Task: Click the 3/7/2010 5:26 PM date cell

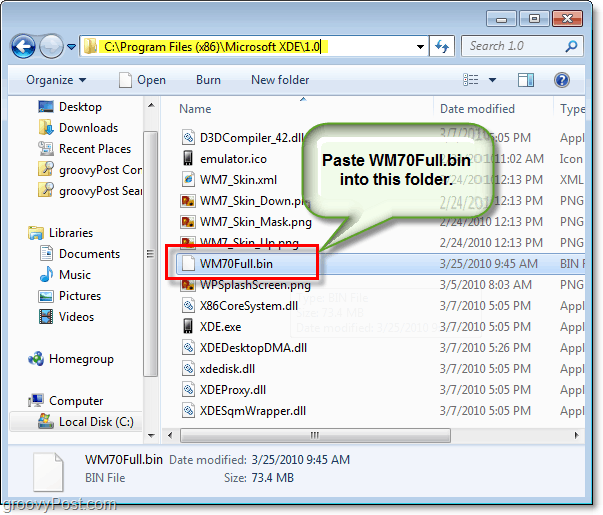Action: 485,348
